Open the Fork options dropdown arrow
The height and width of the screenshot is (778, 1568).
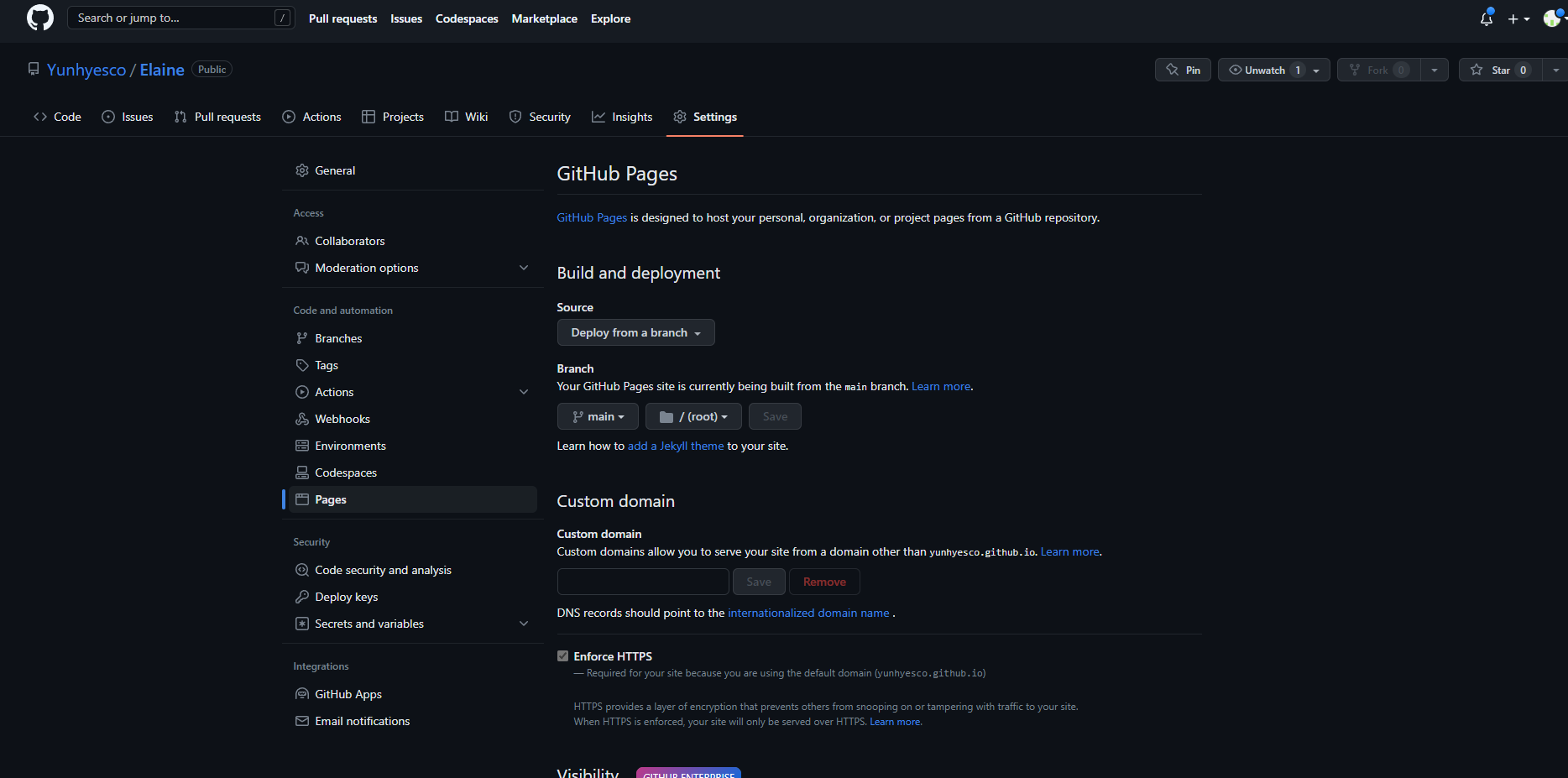(1435, 70)
